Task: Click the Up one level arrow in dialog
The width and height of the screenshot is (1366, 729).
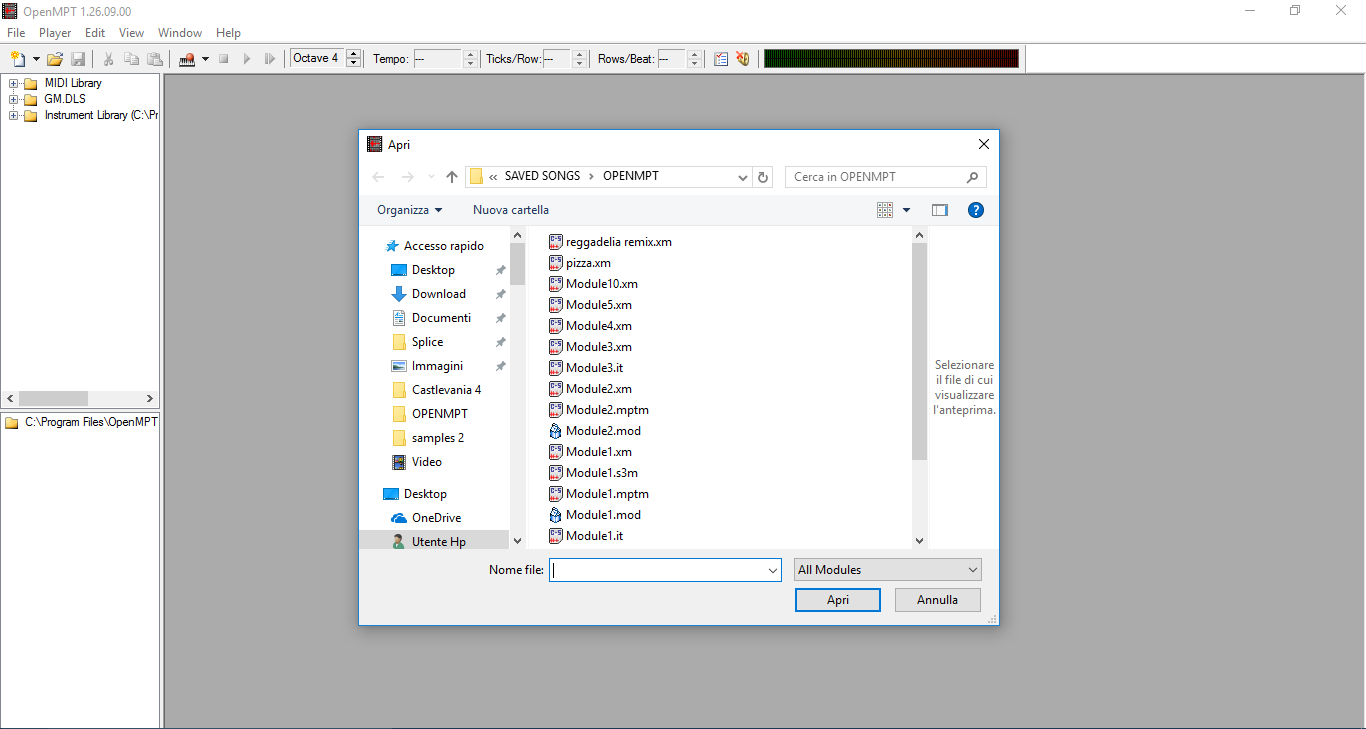Action: pyautogui.click(x=452, y=177)
